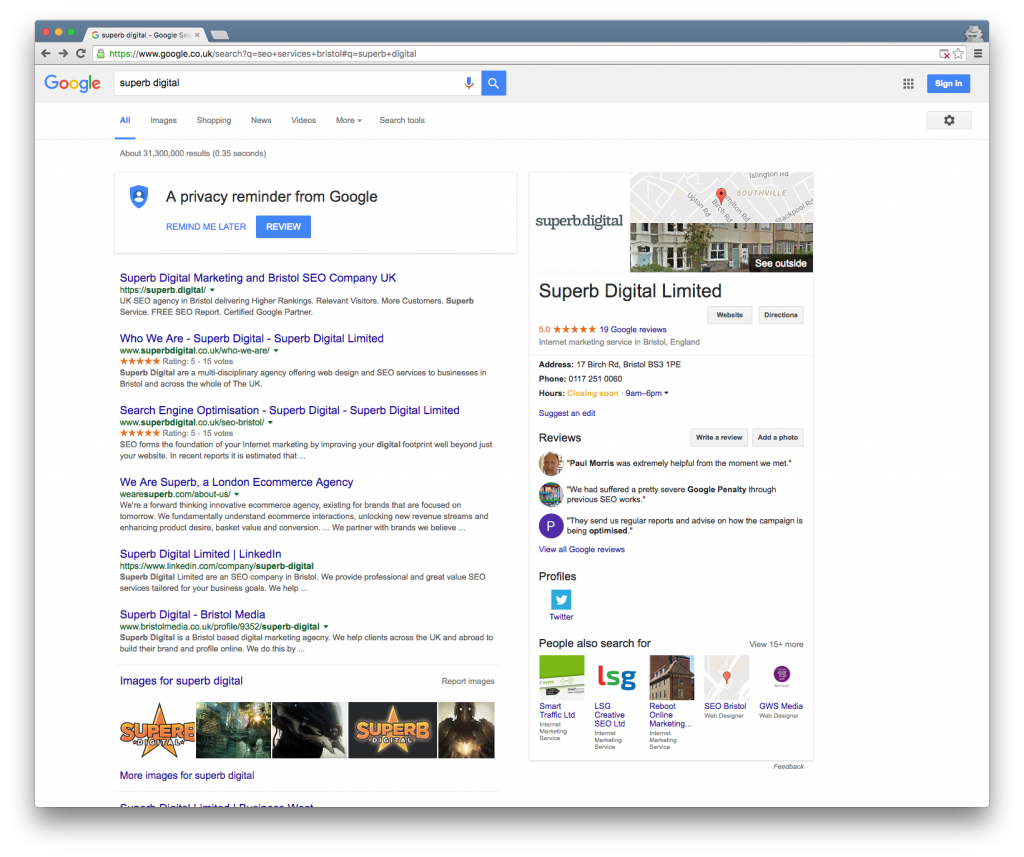Click the blue search magnifier button

coord(493,83)
